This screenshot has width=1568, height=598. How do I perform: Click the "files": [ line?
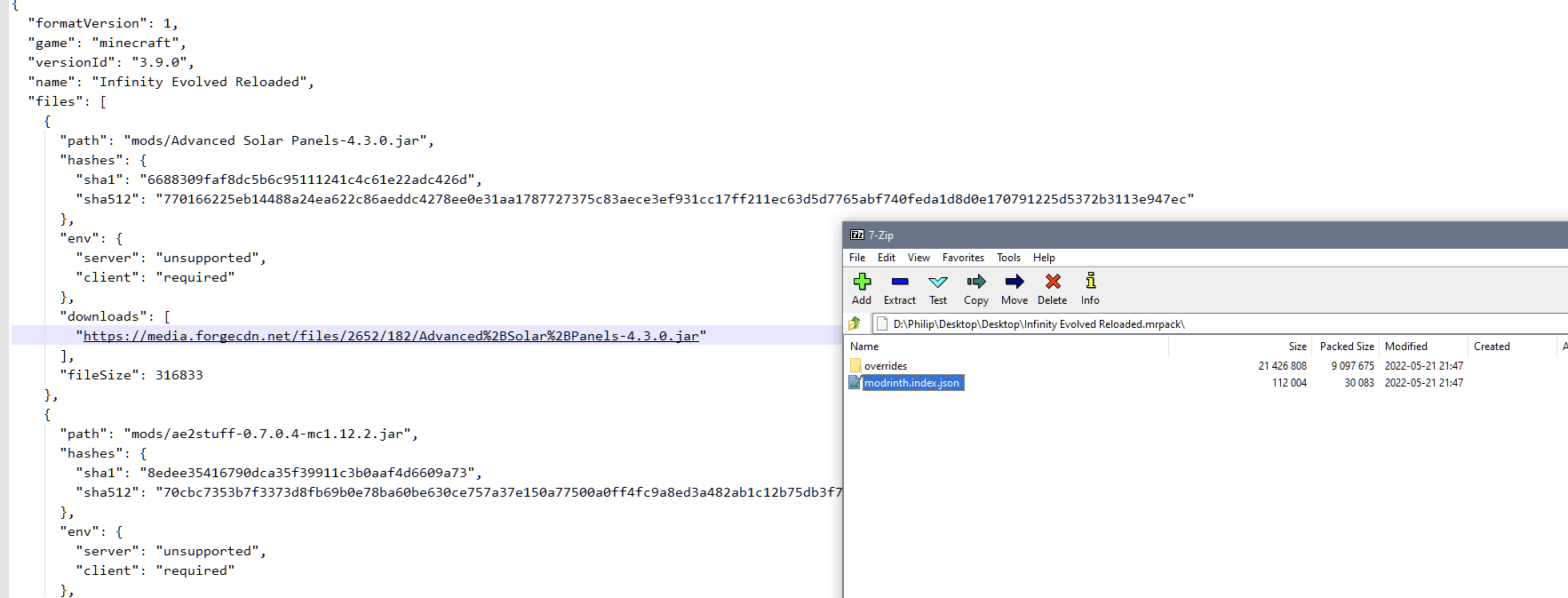pyautogui.click(x=68, y=101)
